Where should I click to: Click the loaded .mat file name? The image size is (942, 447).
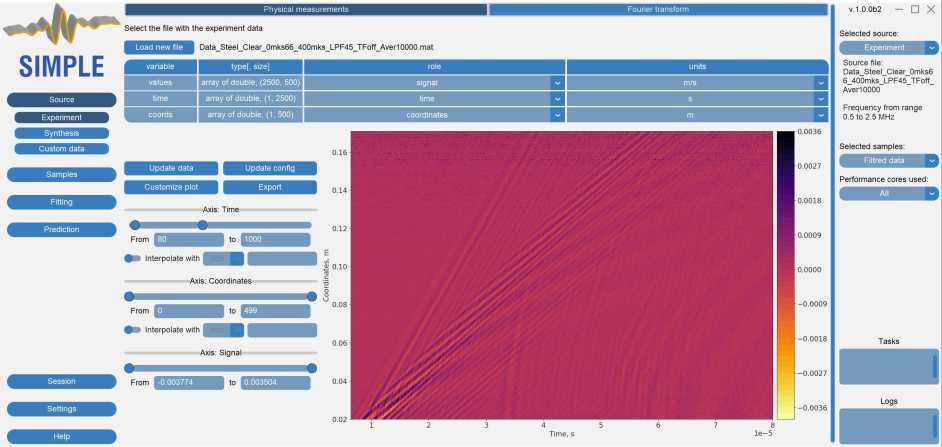point(317,47)
